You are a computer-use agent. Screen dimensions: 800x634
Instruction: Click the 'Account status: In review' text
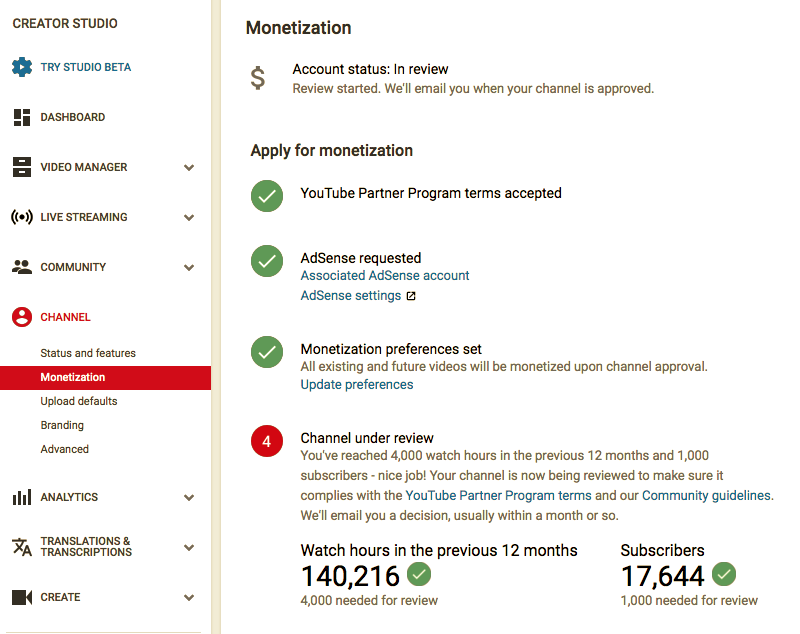(x=370, y=69)
